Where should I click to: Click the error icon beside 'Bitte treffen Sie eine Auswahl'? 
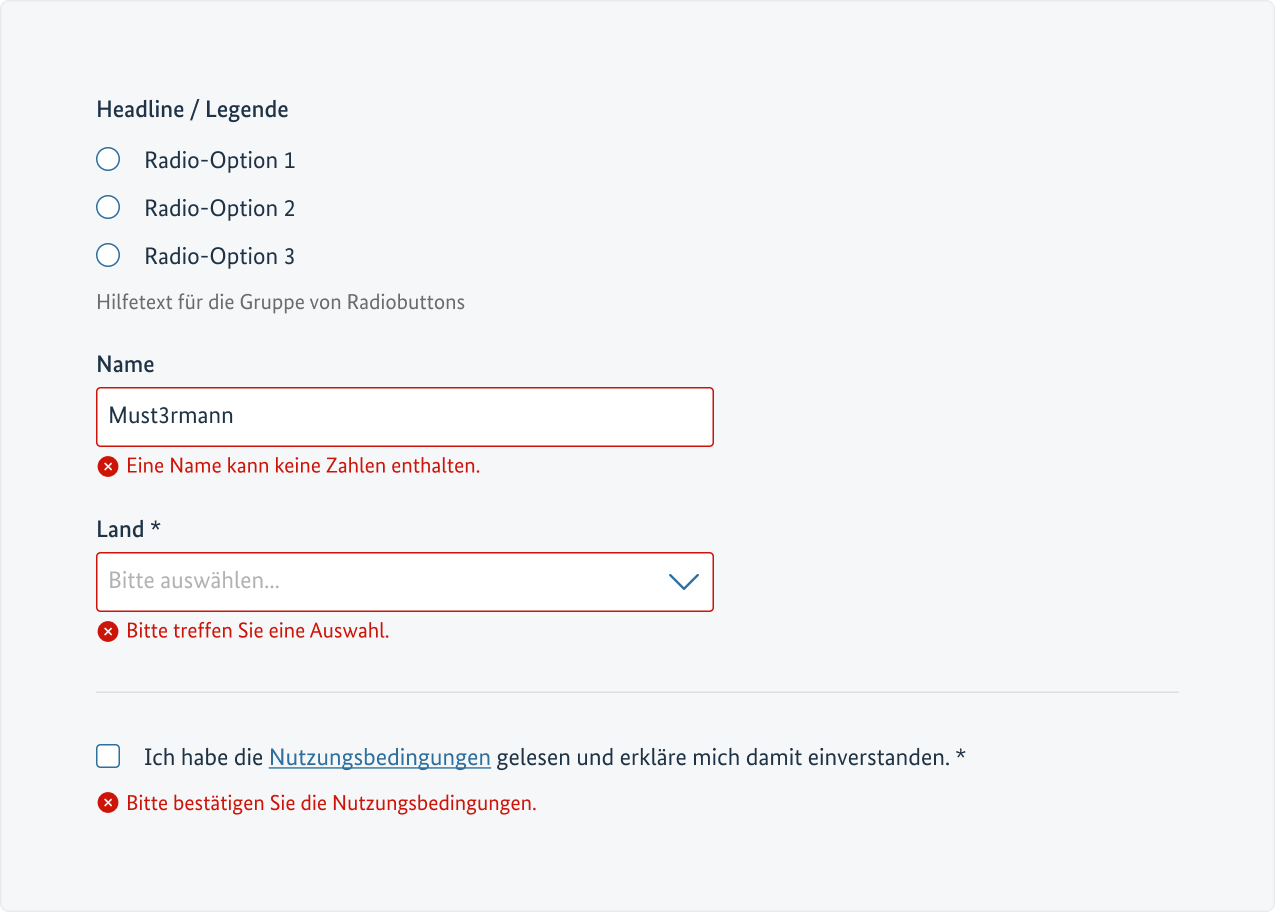click(107, 631)
